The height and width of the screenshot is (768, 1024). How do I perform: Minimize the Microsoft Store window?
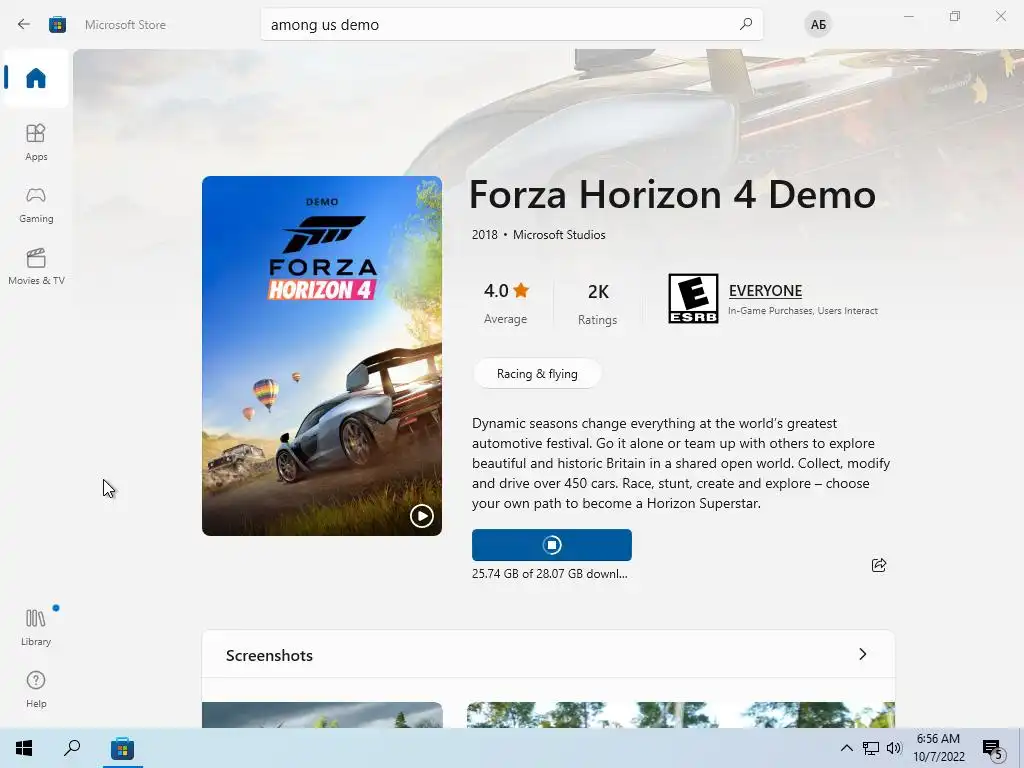click(908, 16)
